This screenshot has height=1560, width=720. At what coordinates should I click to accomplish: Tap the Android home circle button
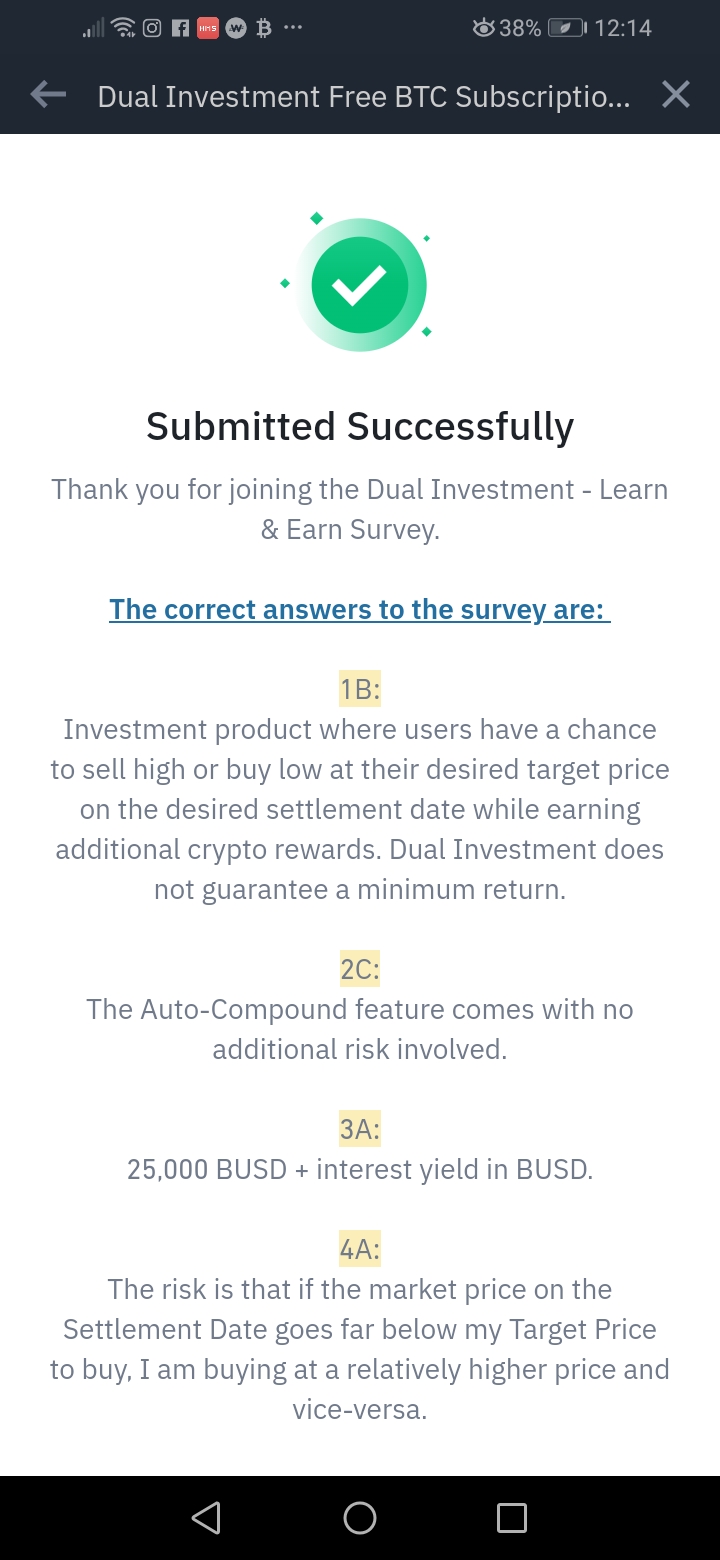point(360,1518)
